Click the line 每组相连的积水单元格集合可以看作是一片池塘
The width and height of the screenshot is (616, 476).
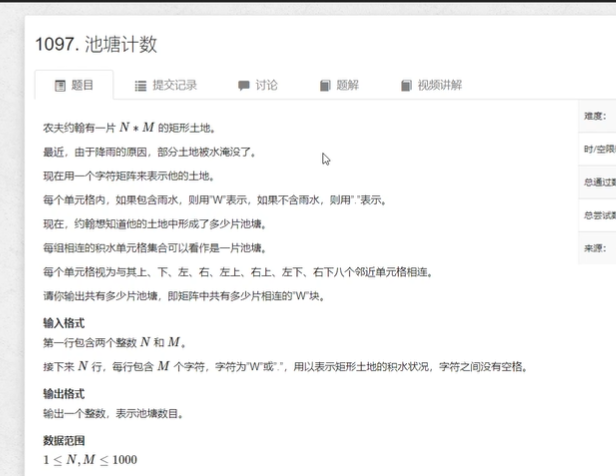[155, 248]
